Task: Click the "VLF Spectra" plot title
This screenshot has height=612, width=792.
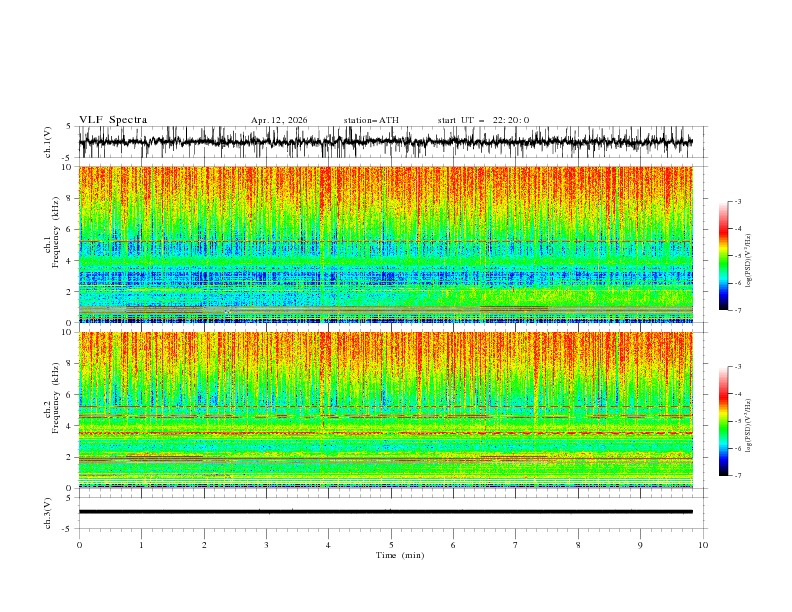Action: pos(113,120)
